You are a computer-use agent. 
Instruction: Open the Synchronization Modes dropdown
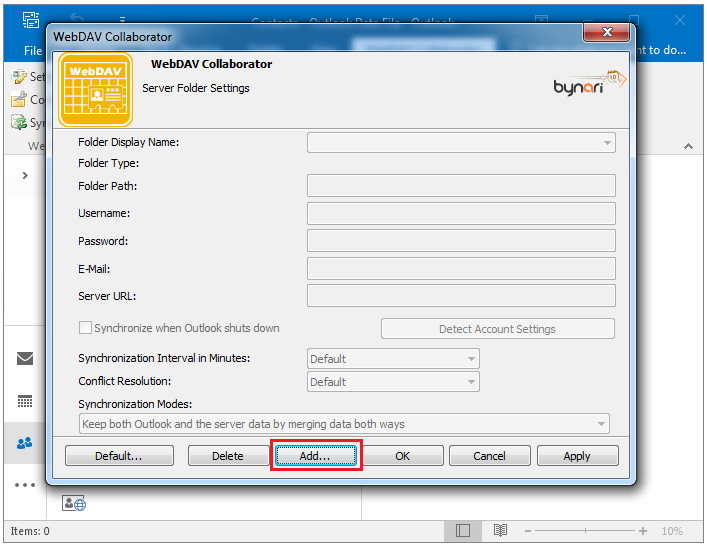pos(344,424)
